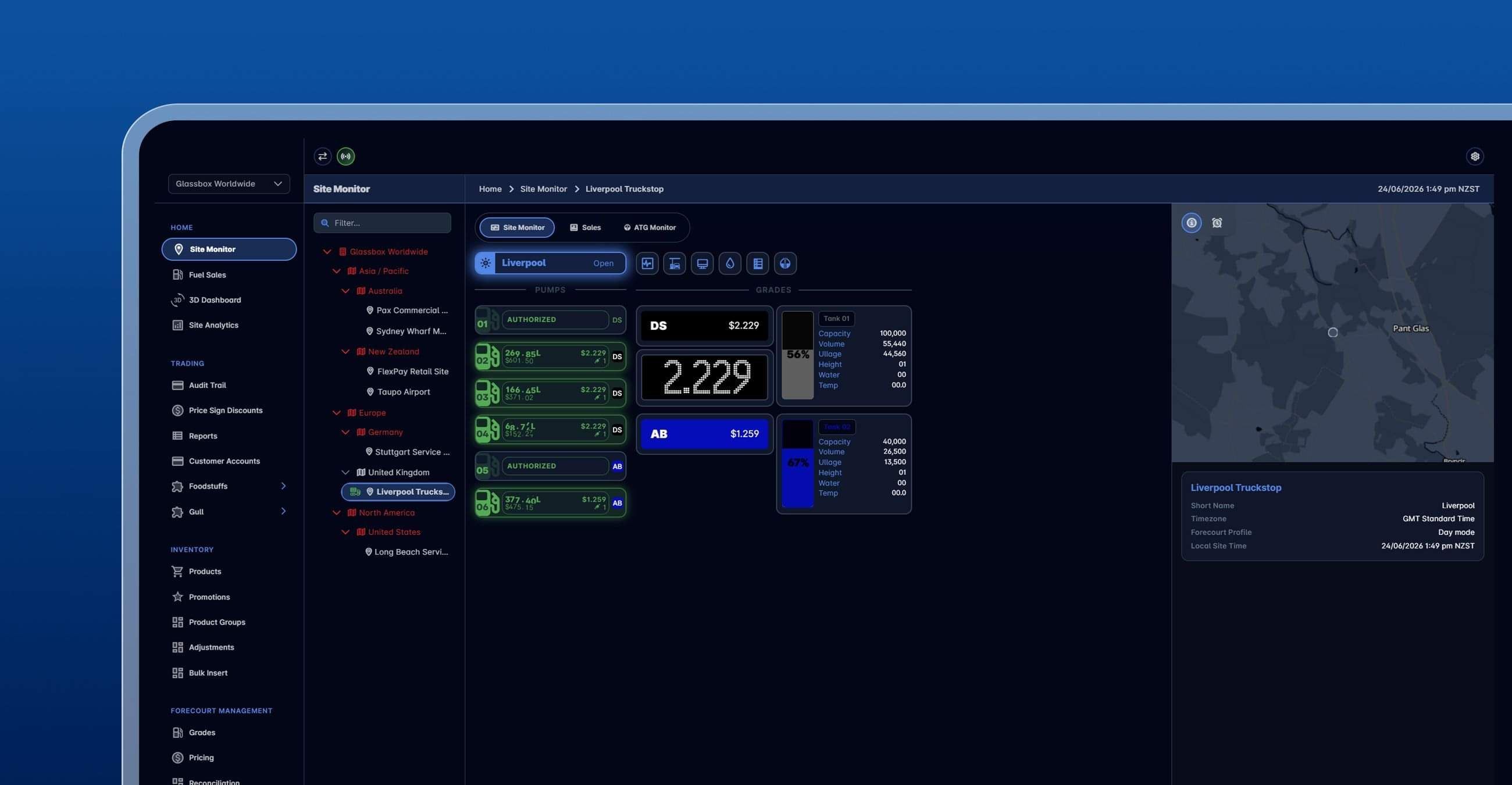Switch to the Site Monitor tab

517,227
